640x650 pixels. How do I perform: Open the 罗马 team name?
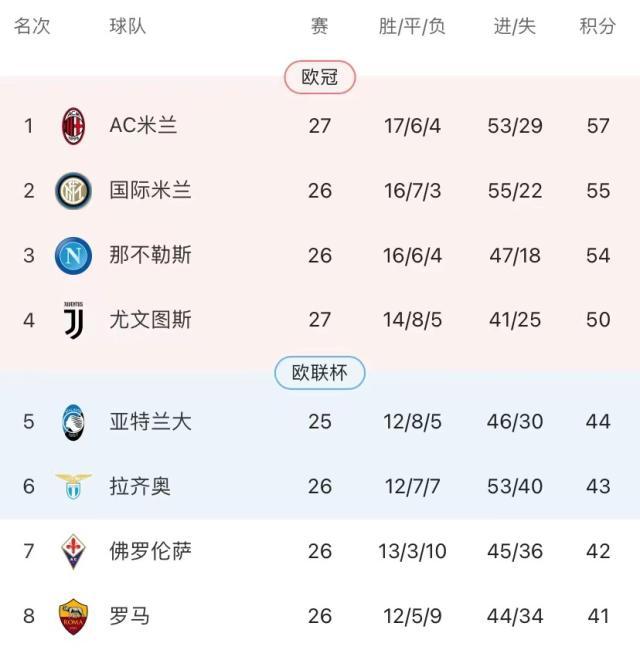coord(130,616)
